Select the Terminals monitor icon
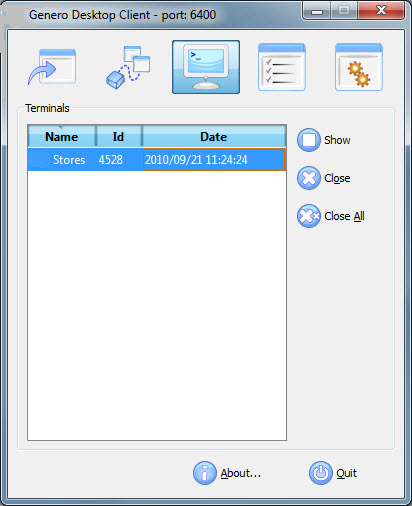This screenshot has width=412, height=506. pos(206,67)
